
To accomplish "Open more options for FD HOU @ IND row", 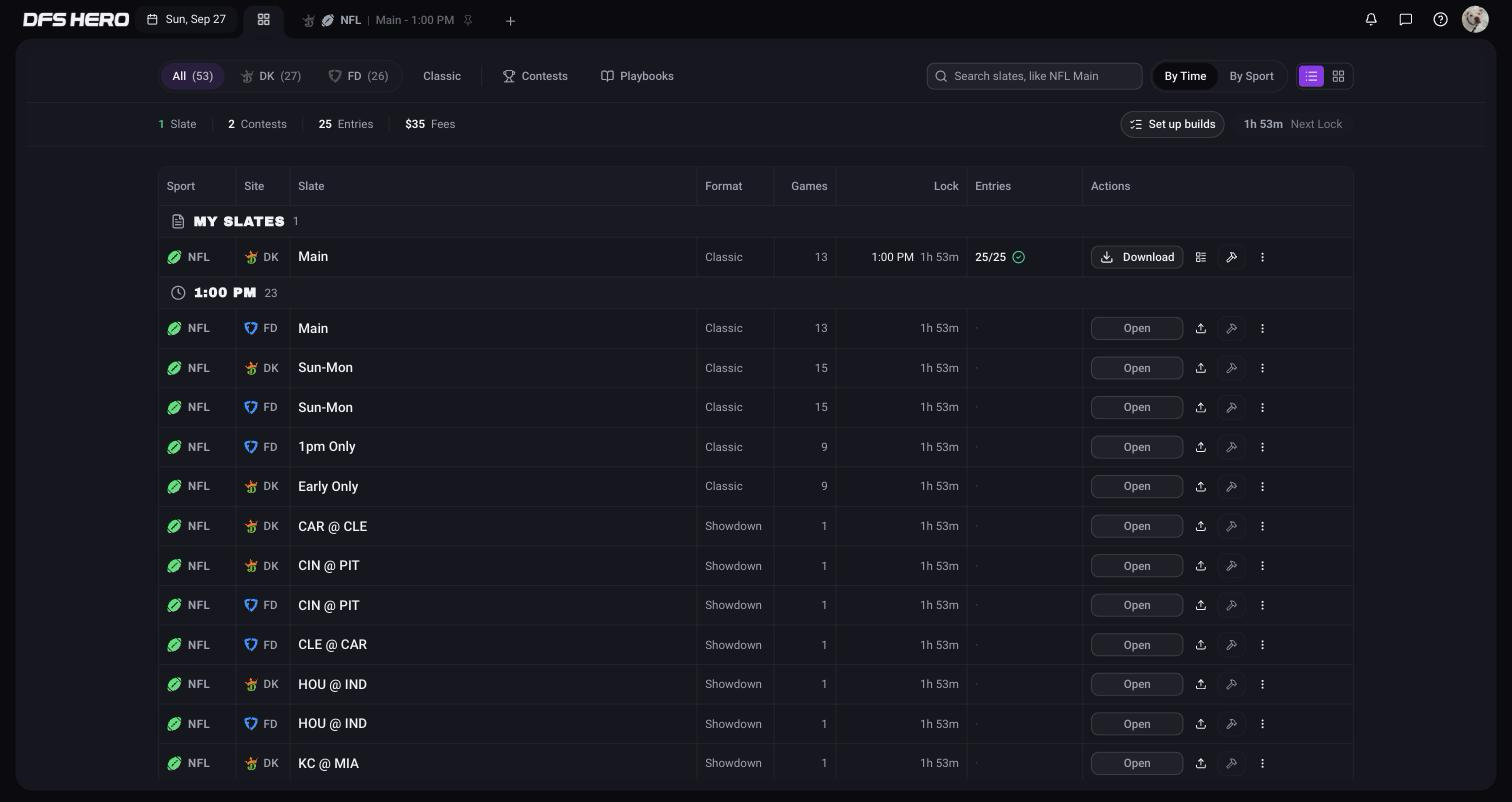I will pos(1262,724).
